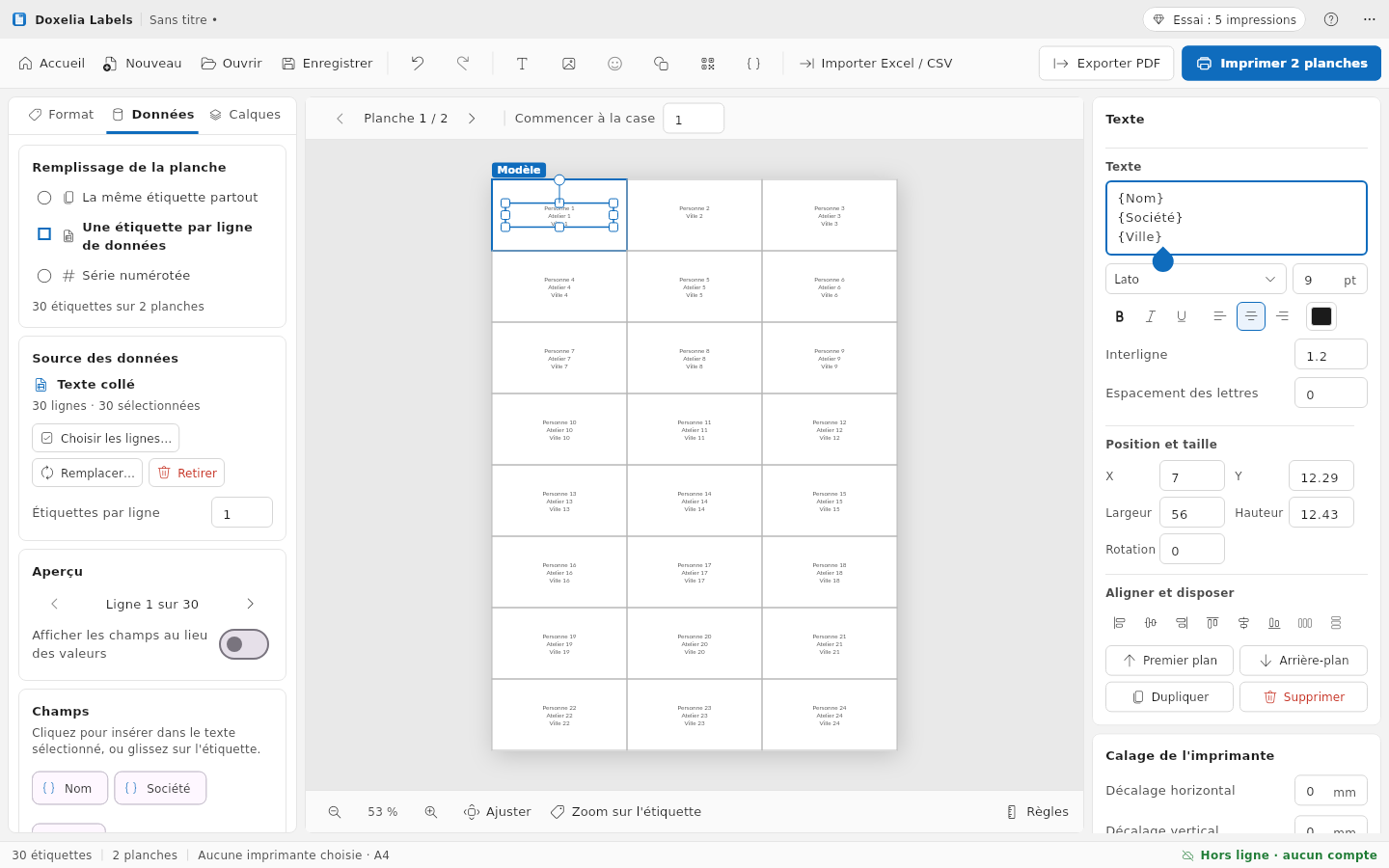Screen dimensions: 1389x868
Task: Click the Undo arrow icon
Action: point(418,64)
